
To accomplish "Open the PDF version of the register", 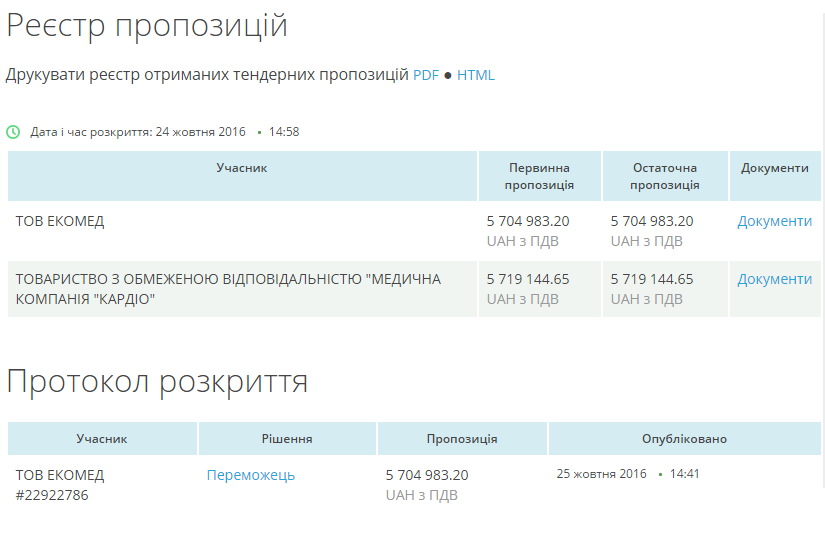I will click(426, 75).
